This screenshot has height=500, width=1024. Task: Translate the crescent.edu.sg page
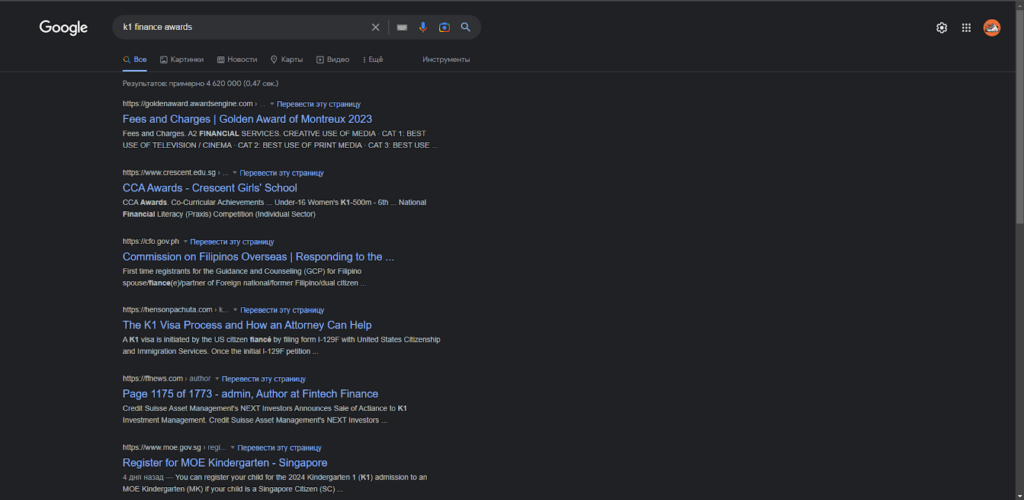point(281,173)
